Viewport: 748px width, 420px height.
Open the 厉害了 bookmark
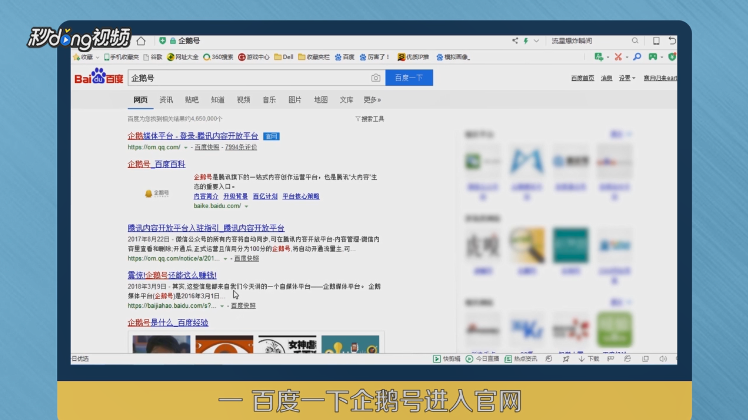pyautogui.click(x=374, y=57)
